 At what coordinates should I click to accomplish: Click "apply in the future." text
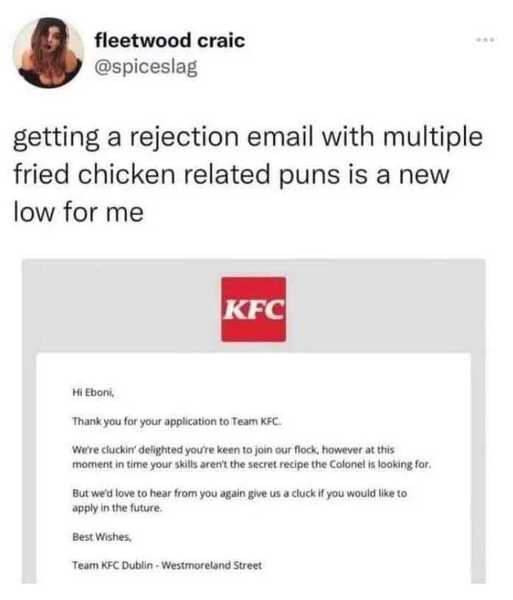(x=117, y=508)
